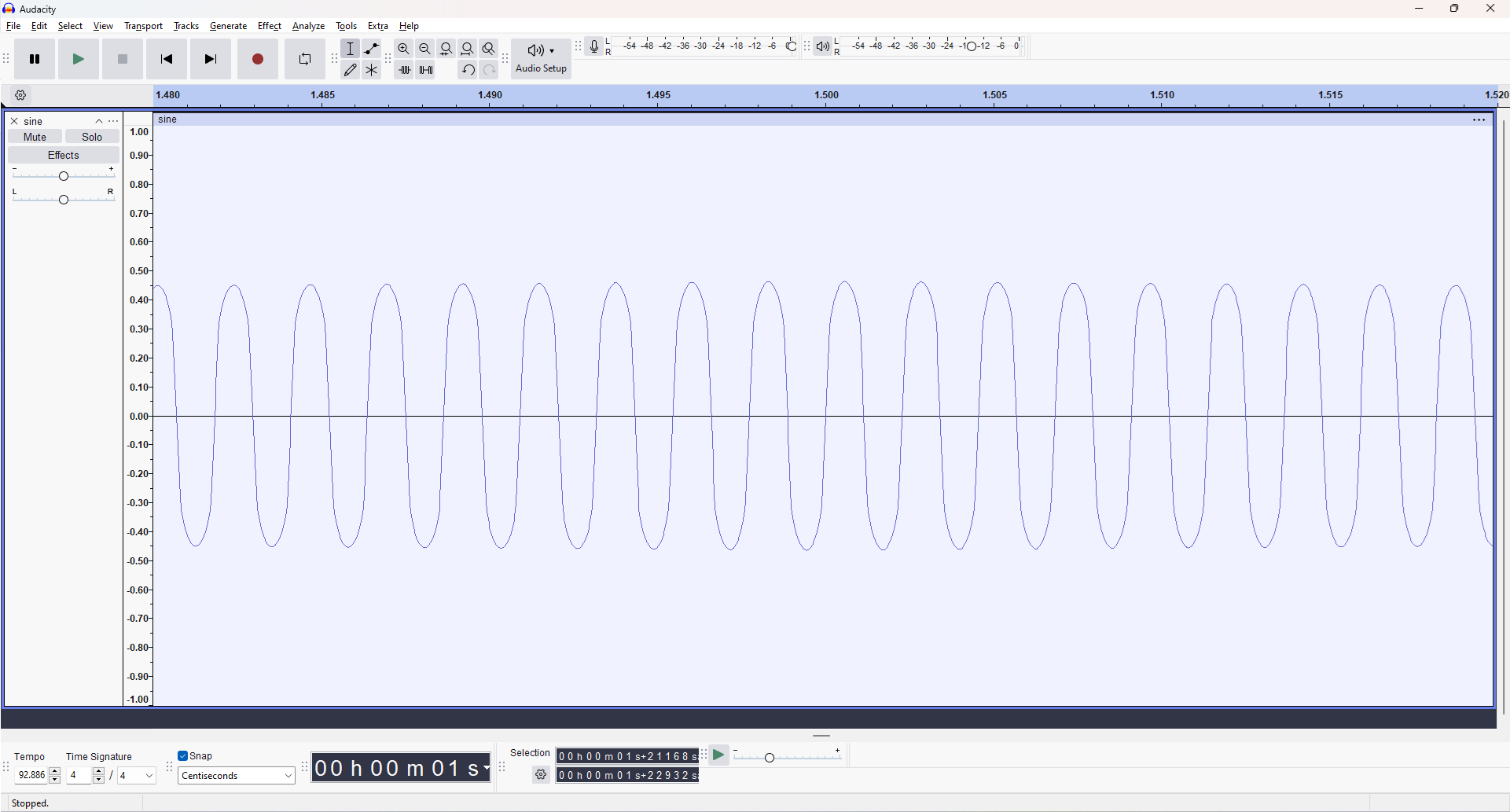Solo the sine track

[92, 136]
